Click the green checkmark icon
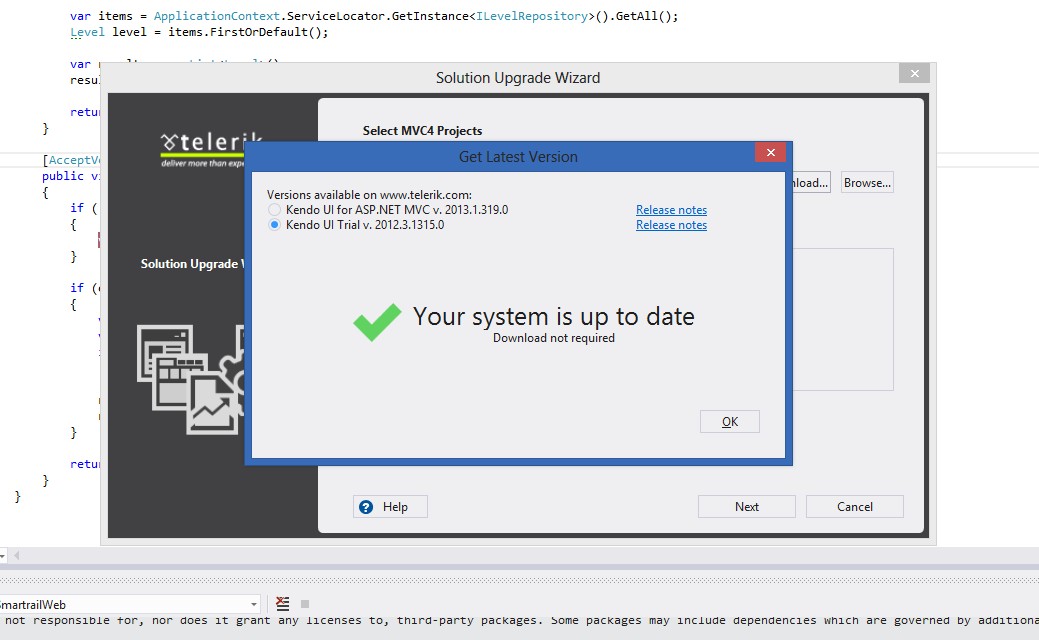Viewport: 1039px width, 640px height. coord(376,321)
